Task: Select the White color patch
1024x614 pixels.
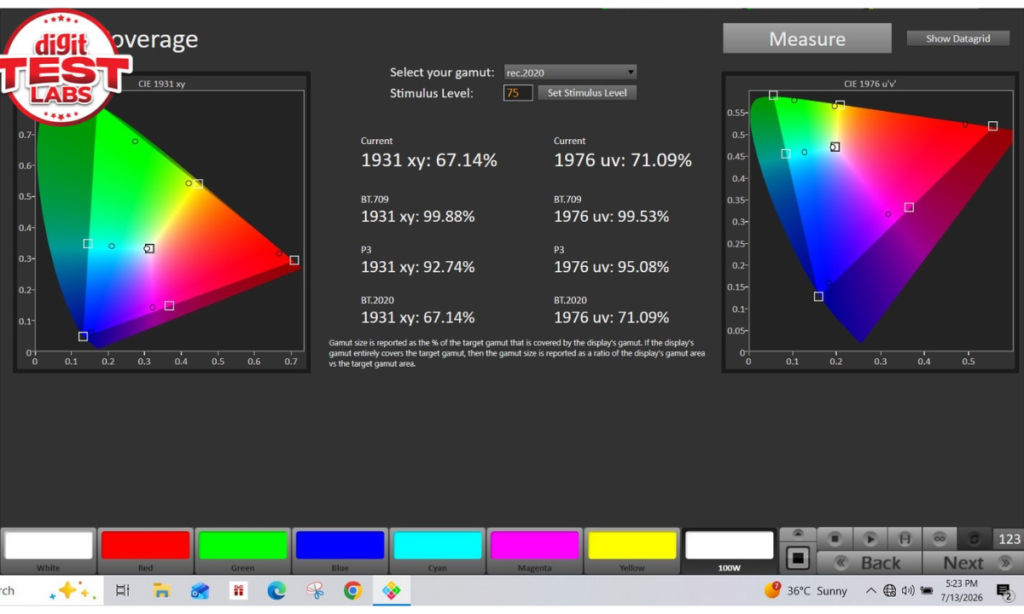Action: pos(48,551)
